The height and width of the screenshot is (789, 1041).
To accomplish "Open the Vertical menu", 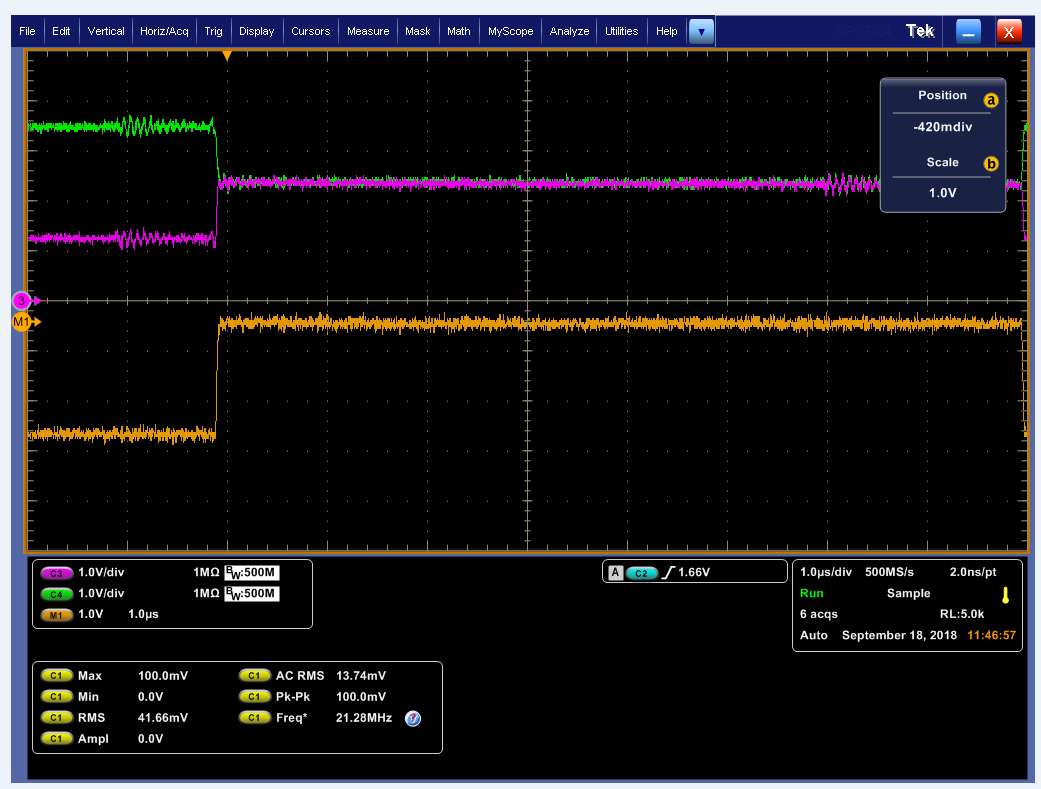I will click(x=106, y=31).
